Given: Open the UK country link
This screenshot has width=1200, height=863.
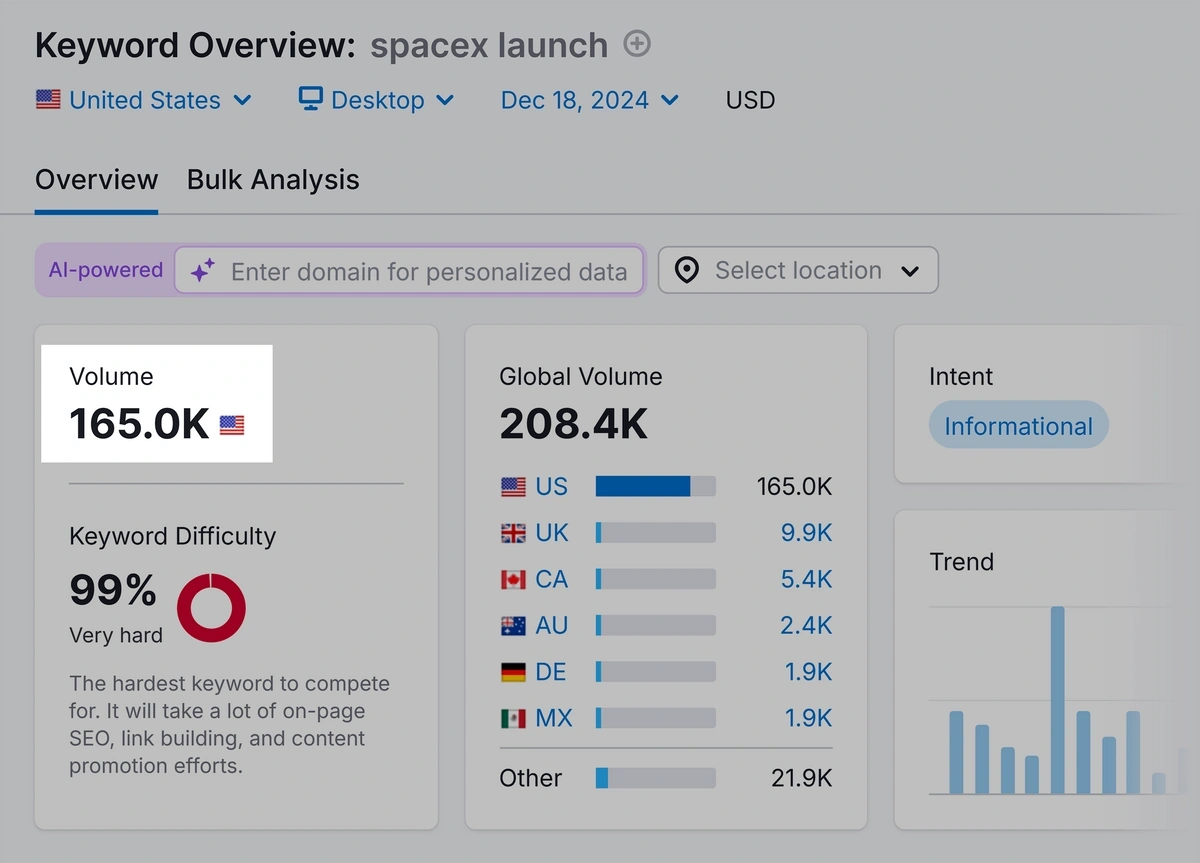Looking at the screenshot, I should coord(552,533).
